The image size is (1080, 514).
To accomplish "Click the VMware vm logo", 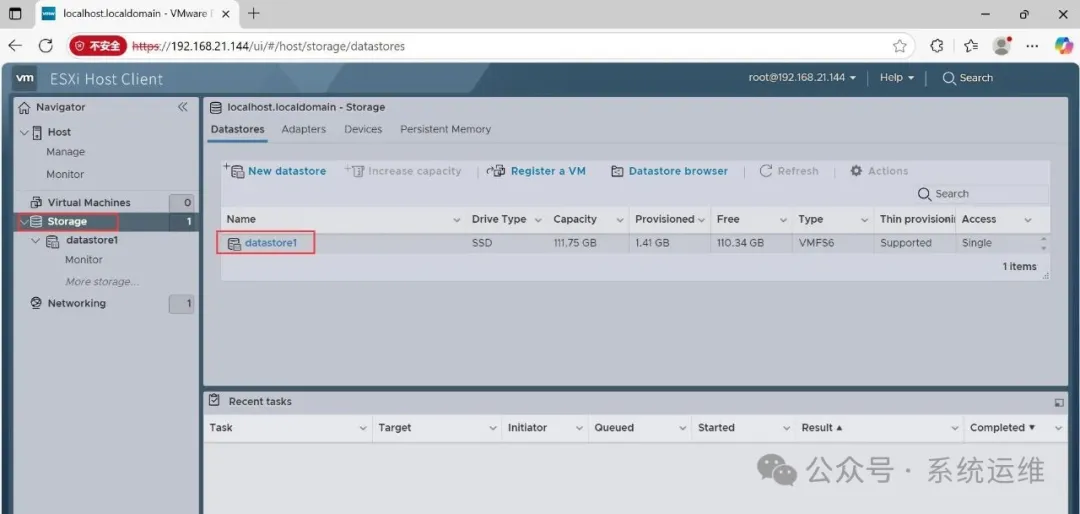I will point(25,78).
